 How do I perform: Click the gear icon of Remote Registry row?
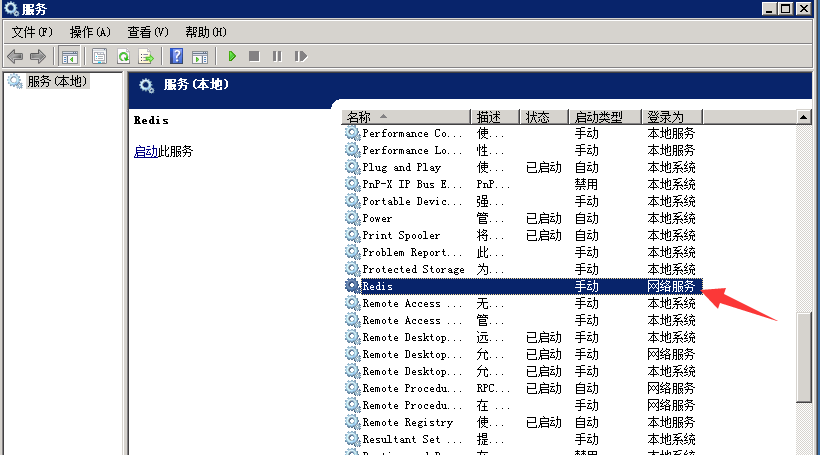[352, 422]
